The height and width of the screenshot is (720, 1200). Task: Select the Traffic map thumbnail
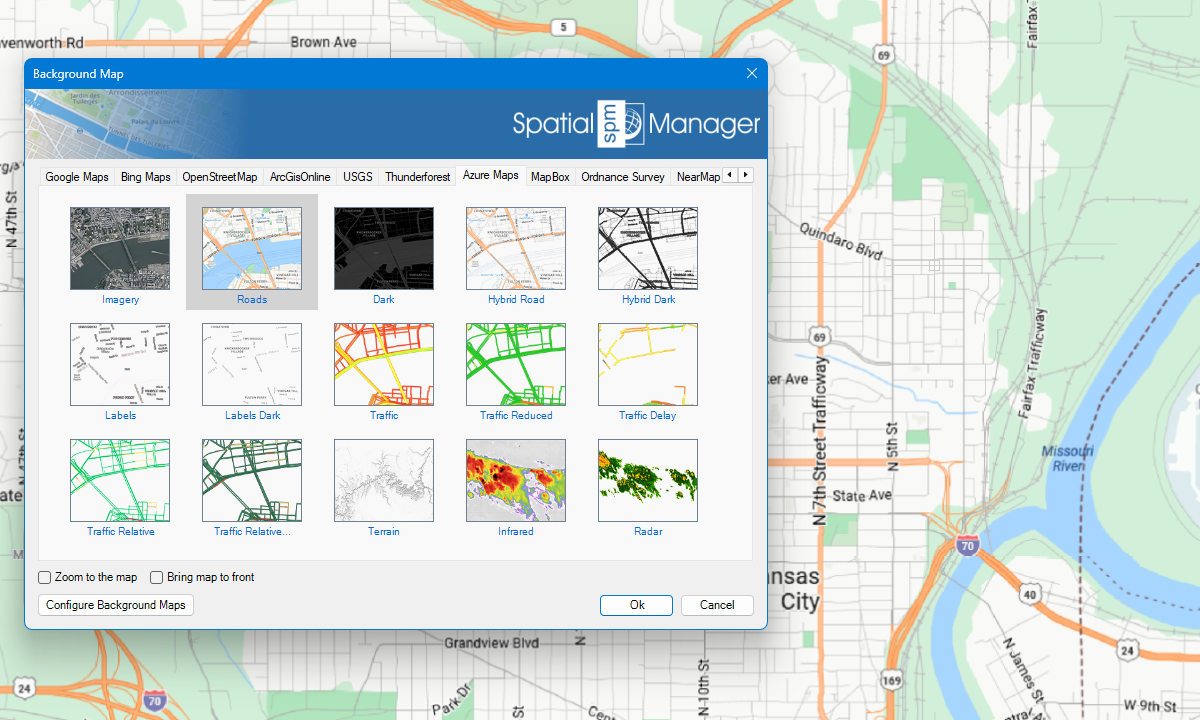point(384,364)
